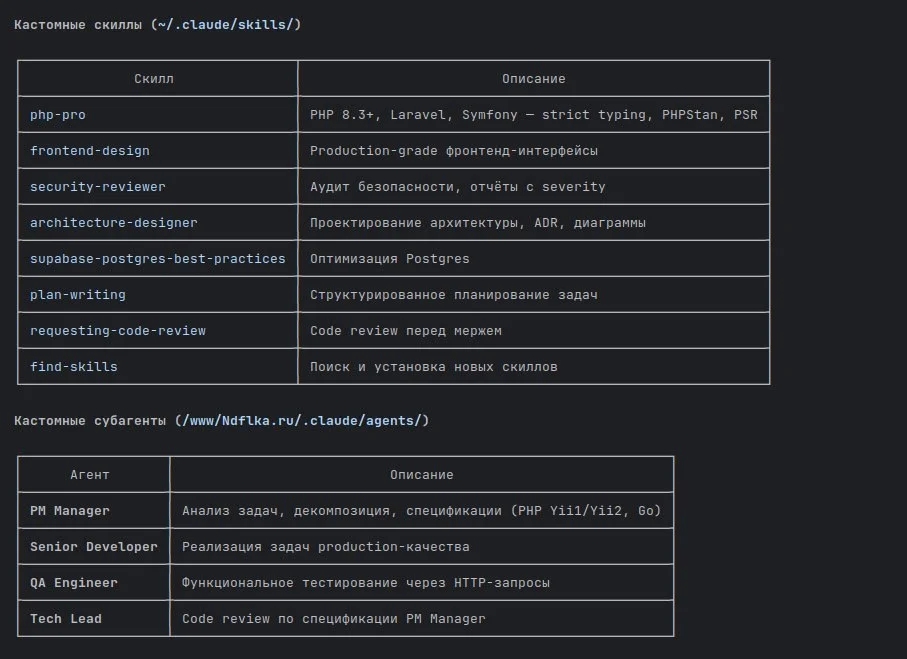The height and width of the screenshot is (659, 907).
Task: Click architecture-designer in the skills table
Action: pos(114,223)
